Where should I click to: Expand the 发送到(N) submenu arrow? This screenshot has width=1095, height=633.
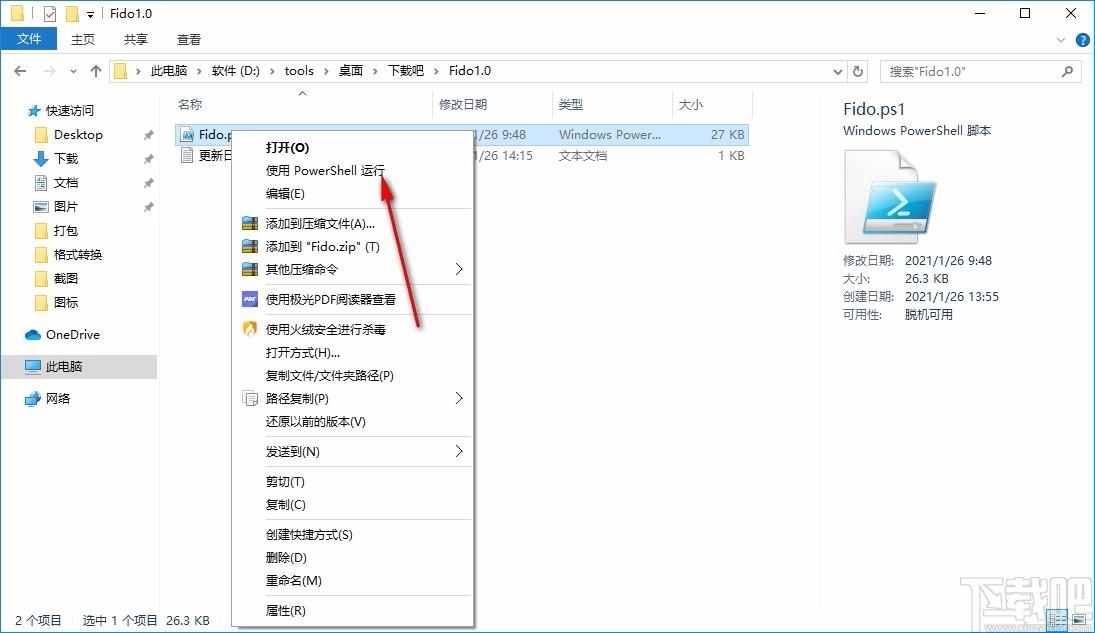[x=459, y=451]
